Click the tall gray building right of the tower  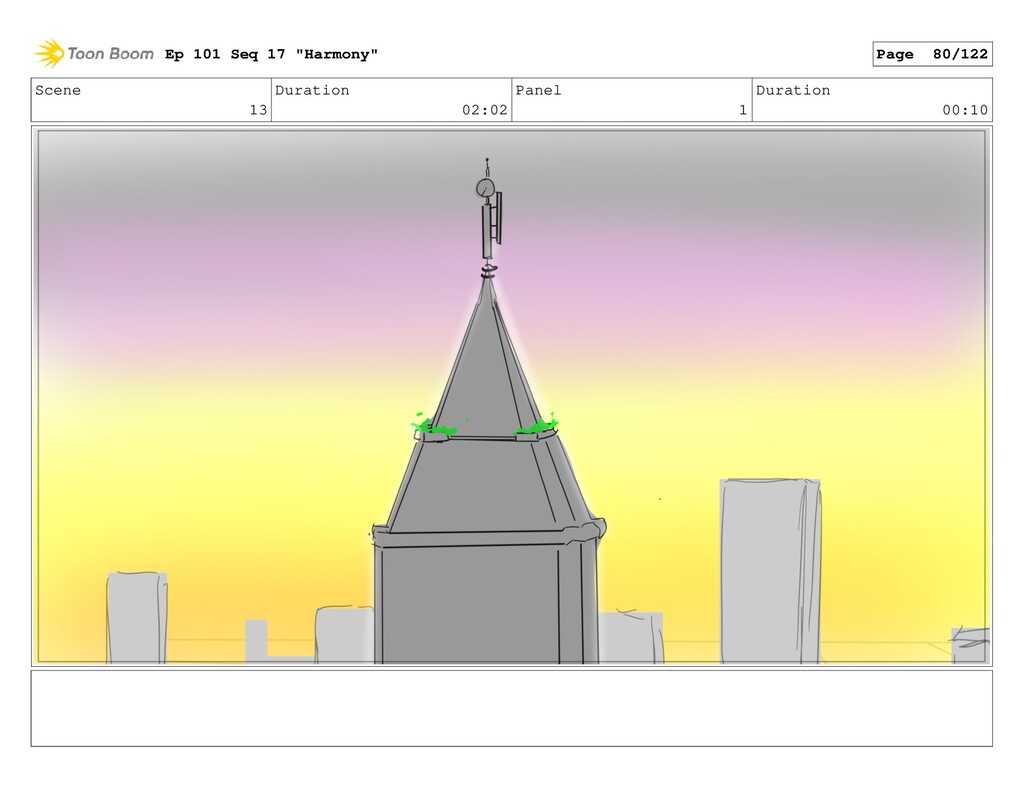click(x=769, y=570)
